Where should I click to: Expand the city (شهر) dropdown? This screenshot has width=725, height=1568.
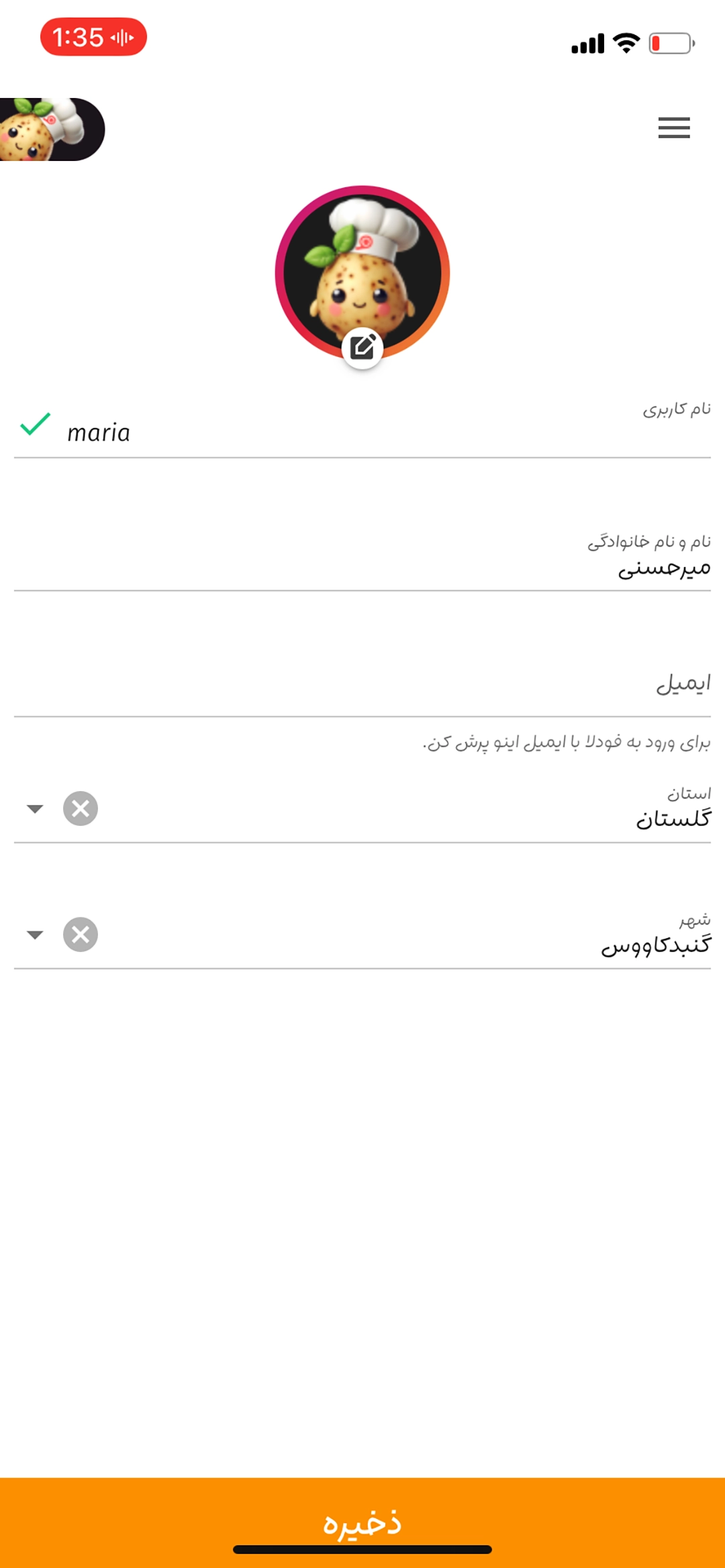coord(35,935)
